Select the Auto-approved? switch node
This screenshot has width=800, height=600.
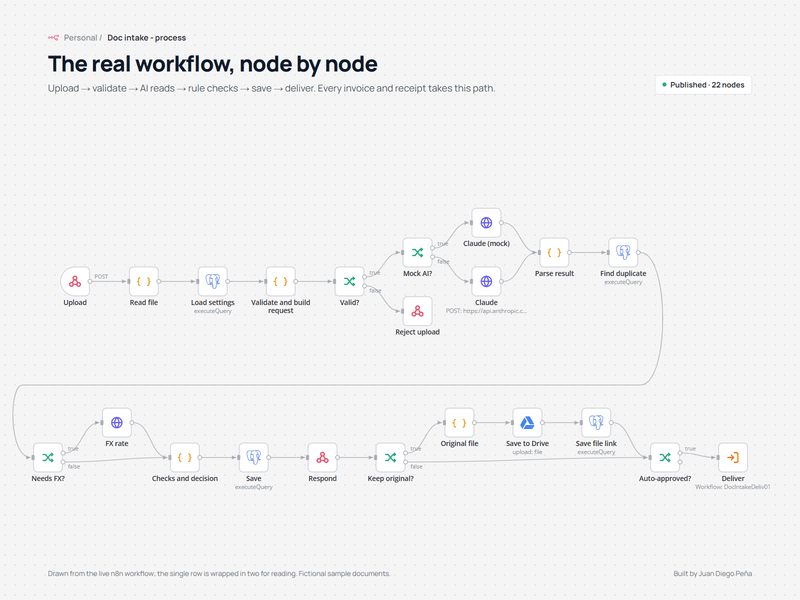665,458
